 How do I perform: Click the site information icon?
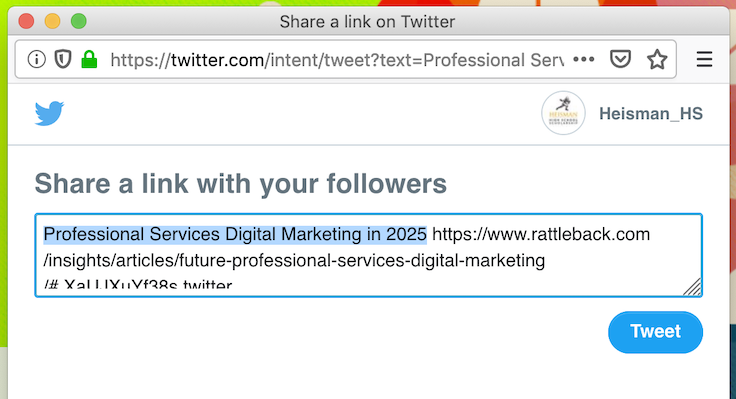pyautogui.click(x=37, y=60)
